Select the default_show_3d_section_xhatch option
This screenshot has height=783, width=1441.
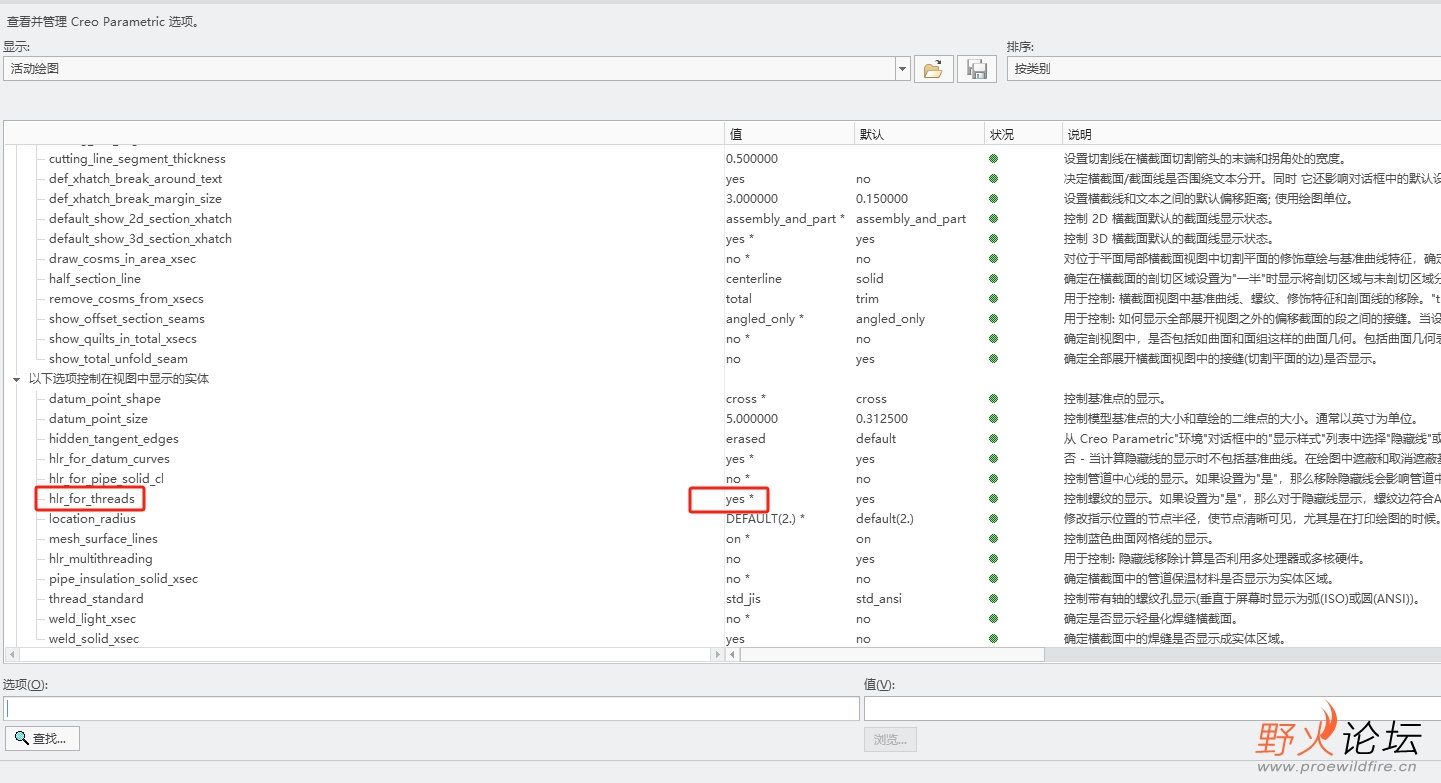(140, 239)
